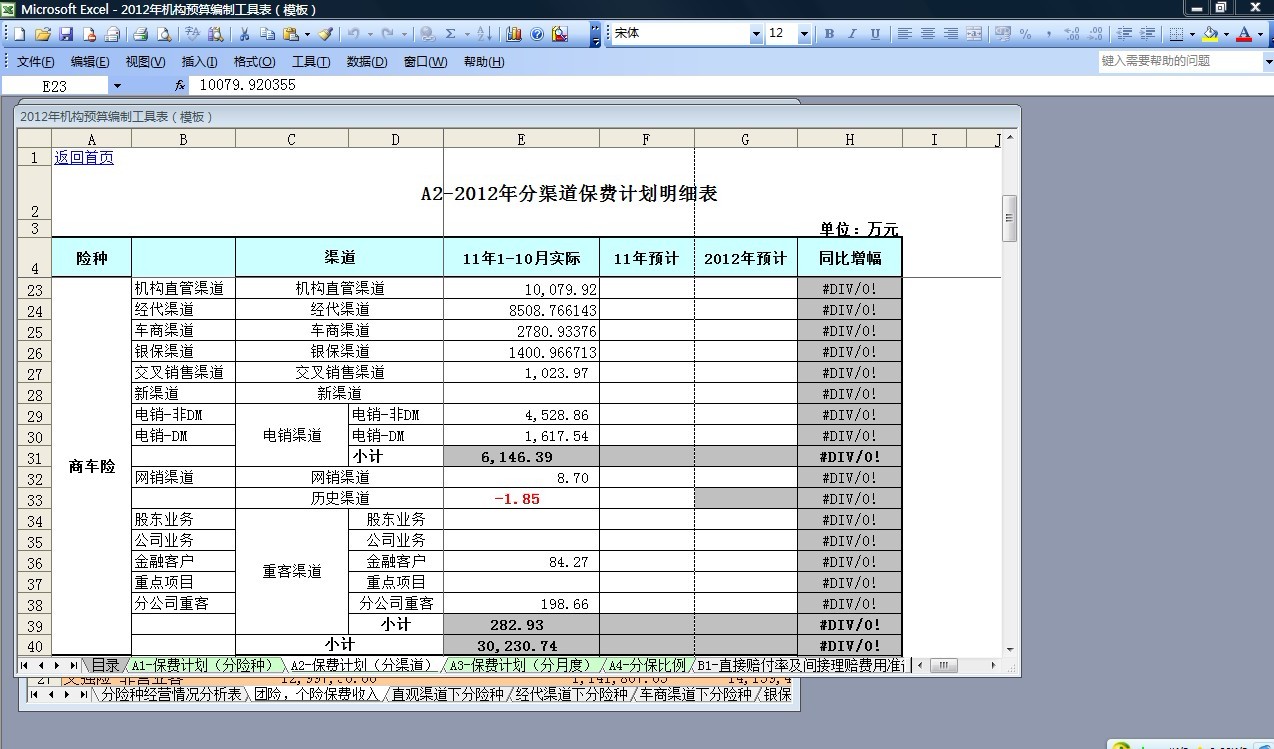1274x749 pixels.
Task: Open the font size dropdown
Action: [x=806, y=33]
